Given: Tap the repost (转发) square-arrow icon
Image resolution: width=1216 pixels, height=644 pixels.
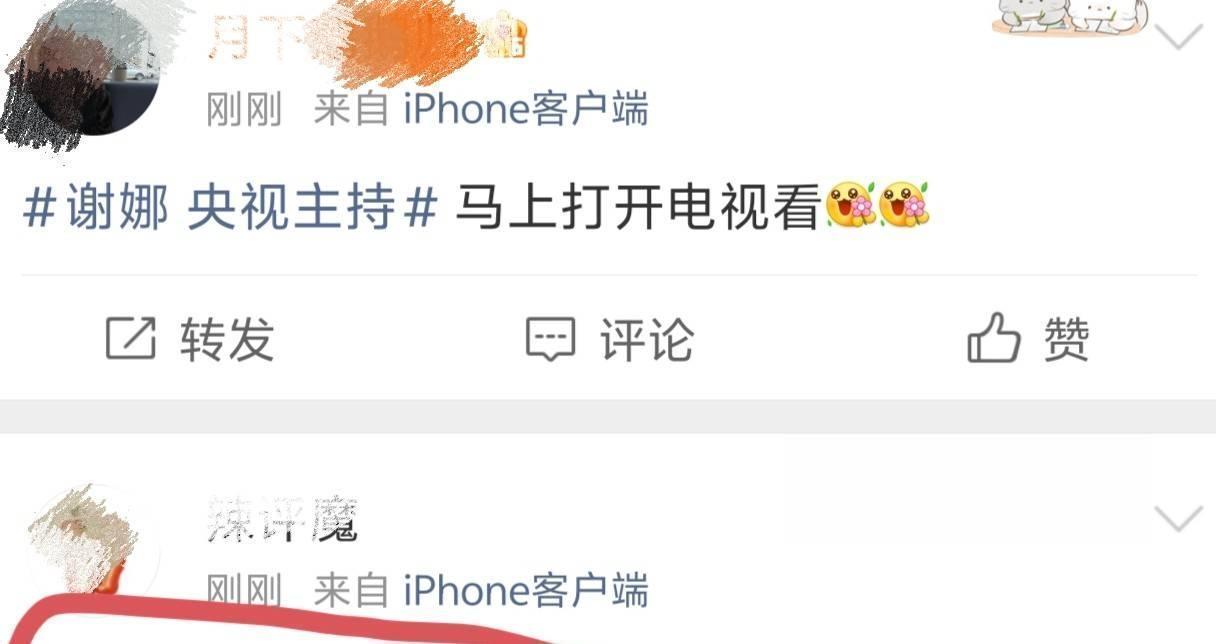Looking at the screenshot, I should point(131,339).
